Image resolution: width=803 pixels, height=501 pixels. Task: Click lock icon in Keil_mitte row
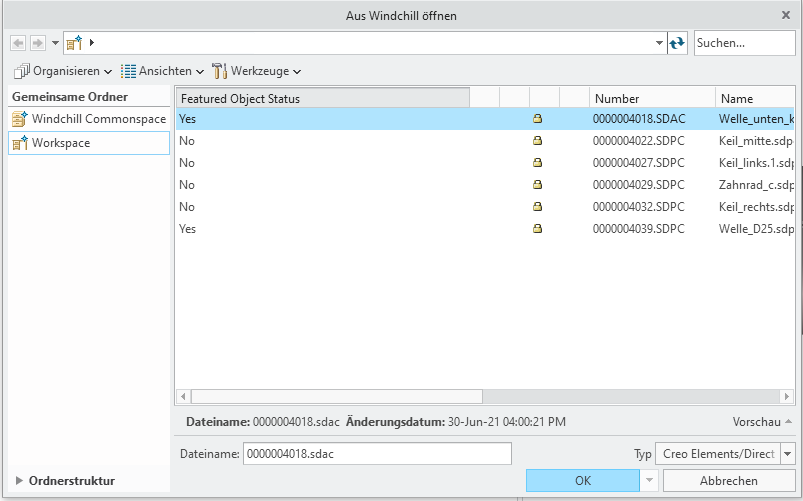(537, 141)
